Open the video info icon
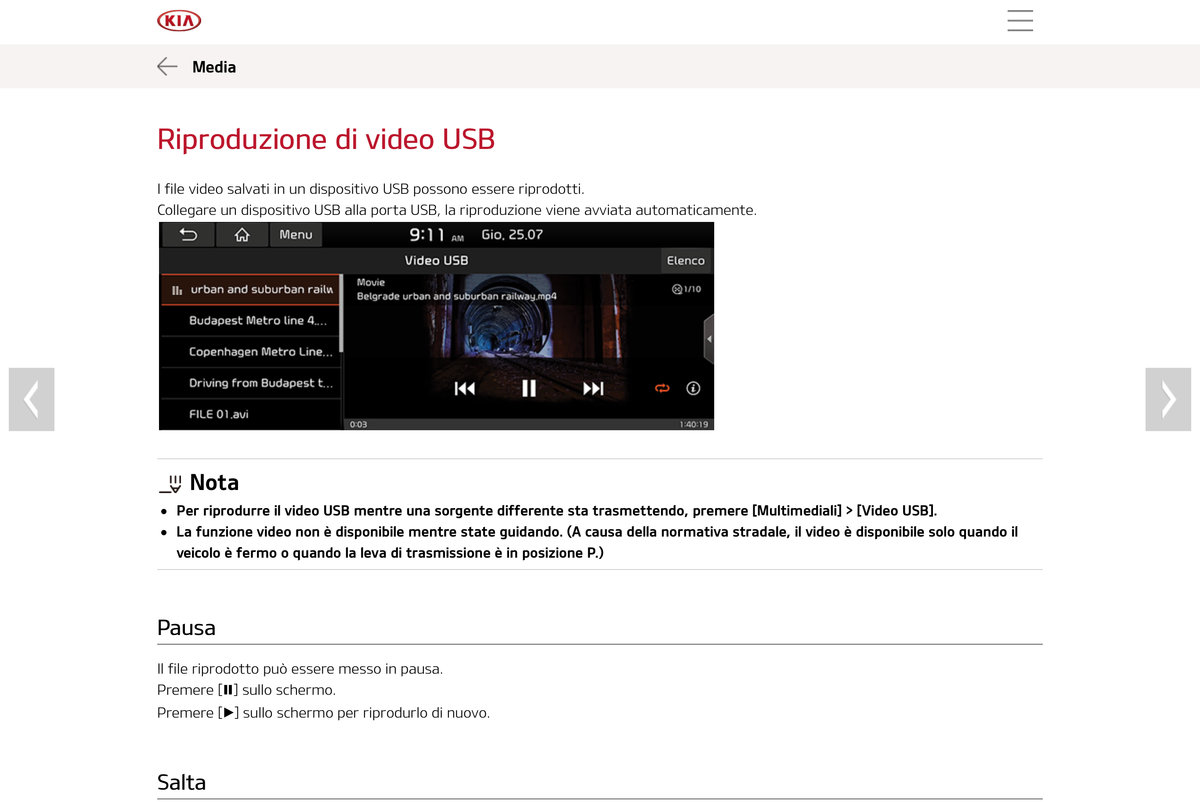The height and width of the screenshot is (802, 1200). point(693,389)
